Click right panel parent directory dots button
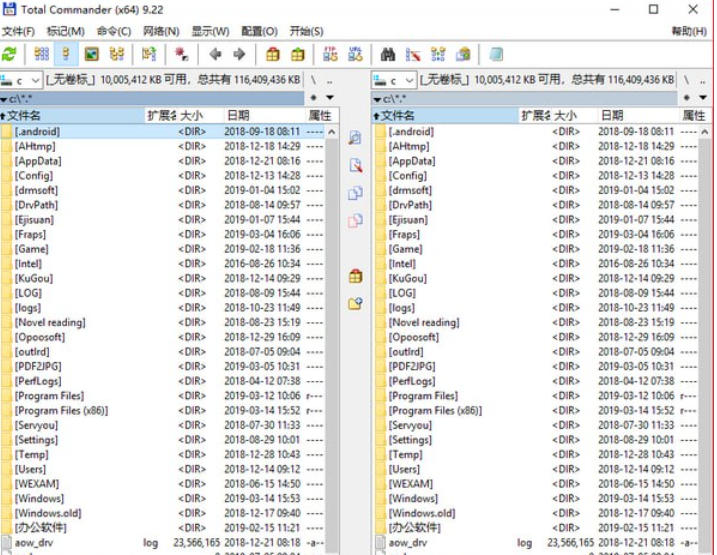This screenshot has width=717, height=555. (703, 81)
